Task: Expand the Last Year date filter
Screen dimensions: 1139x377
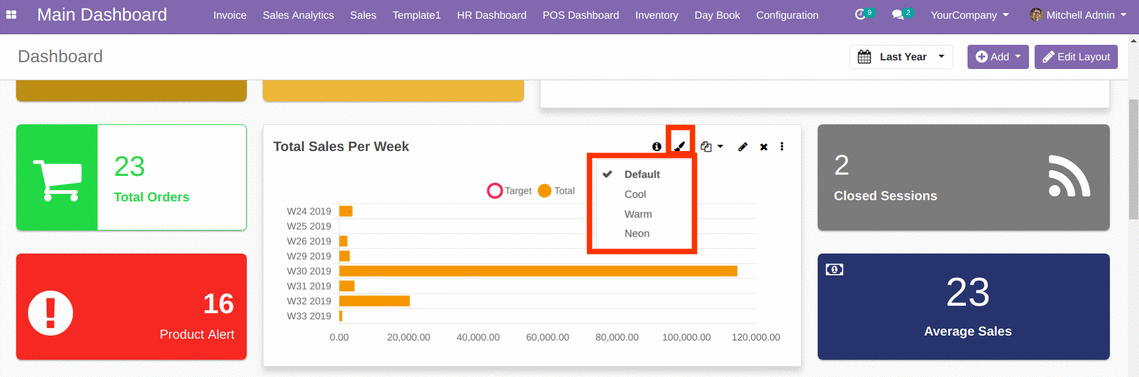Action: click(901, 57)
